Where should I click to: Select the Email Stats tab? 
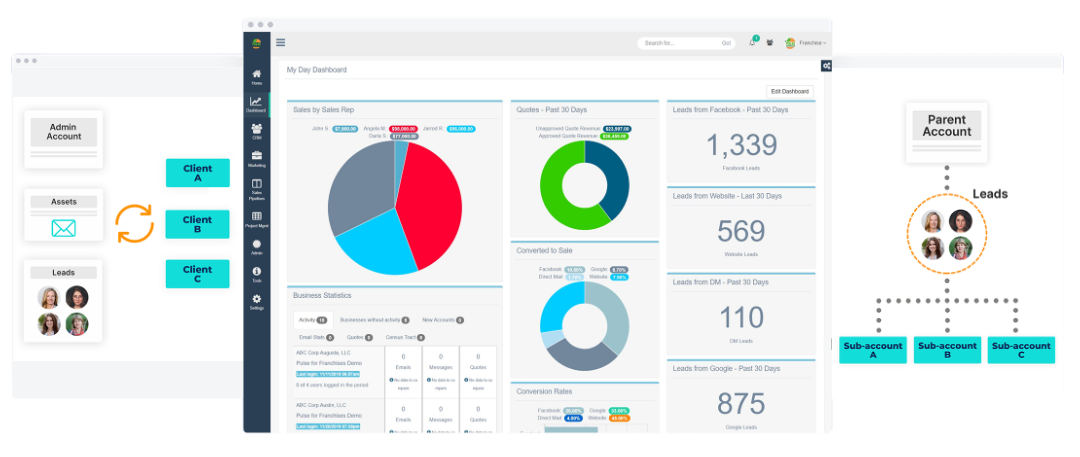click(x=315, y=338)
